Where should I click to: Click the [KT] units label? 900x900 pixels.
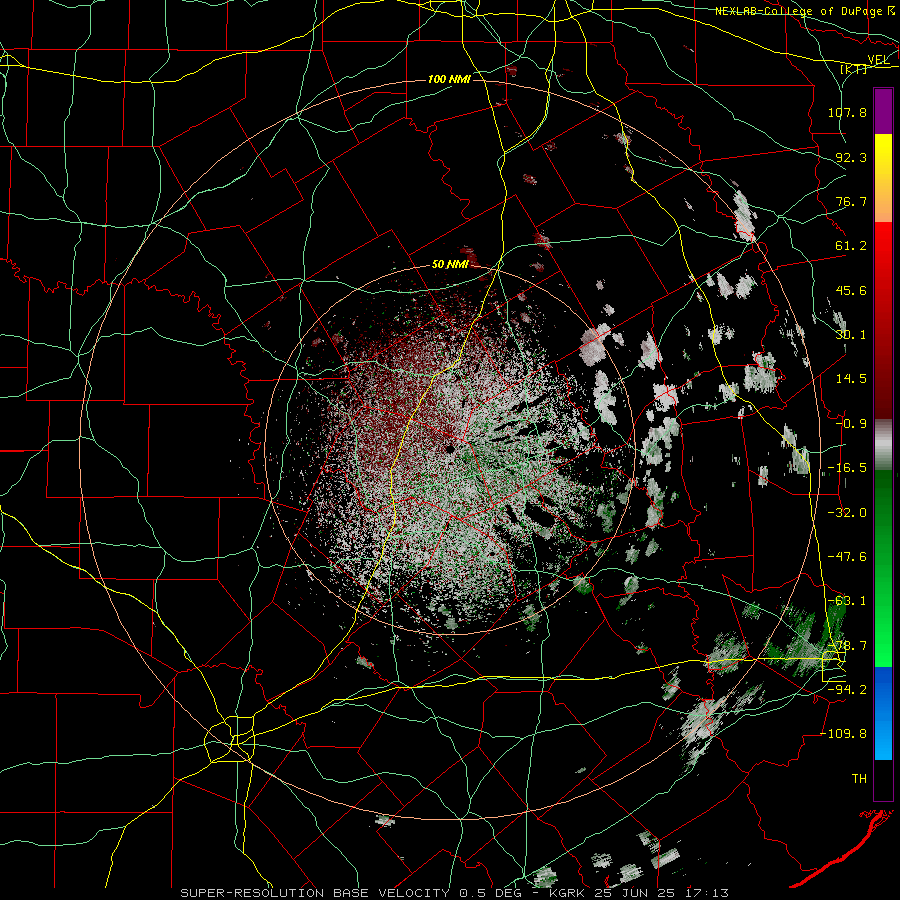coord(854,69)
